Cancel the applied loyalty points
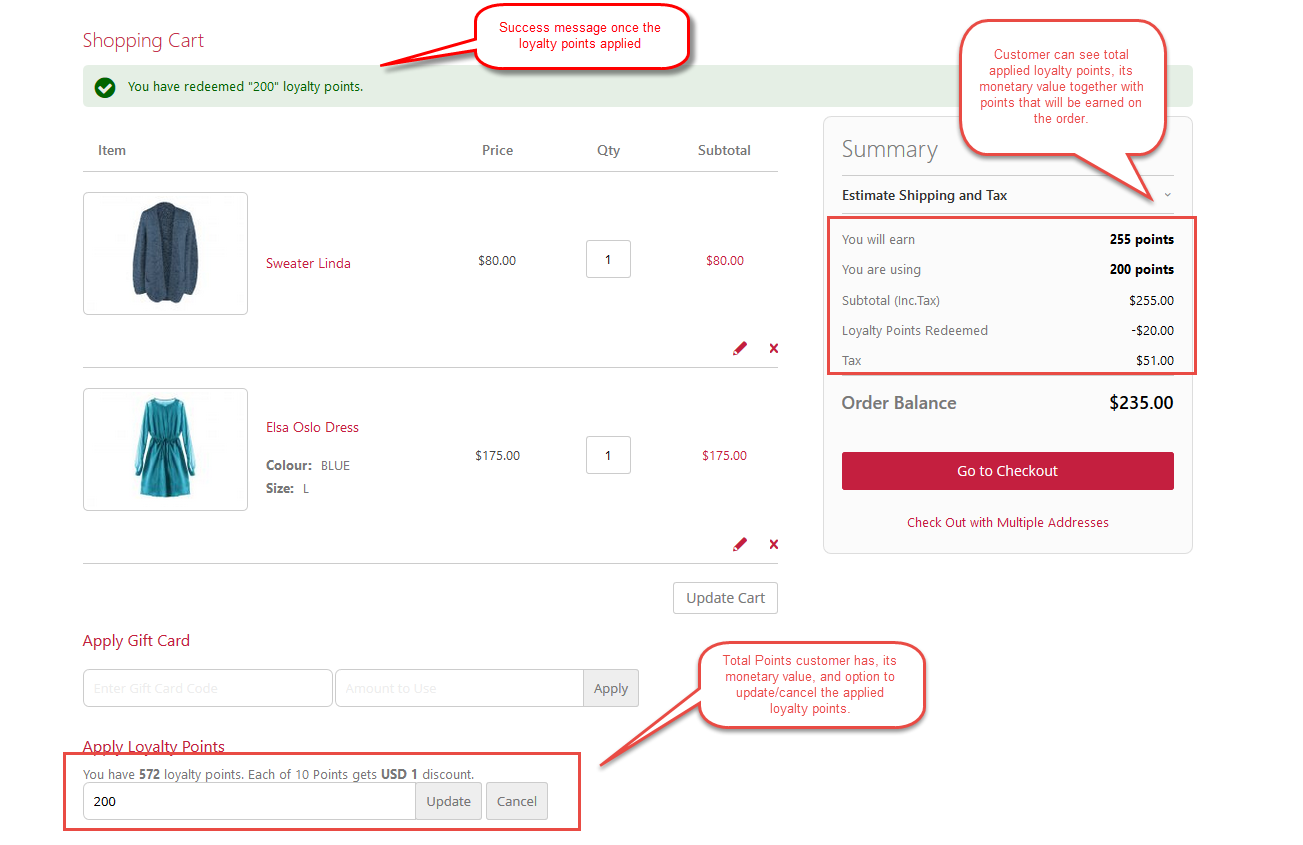This screenshot has width=1303, height=845. click(x=516, y=801)
